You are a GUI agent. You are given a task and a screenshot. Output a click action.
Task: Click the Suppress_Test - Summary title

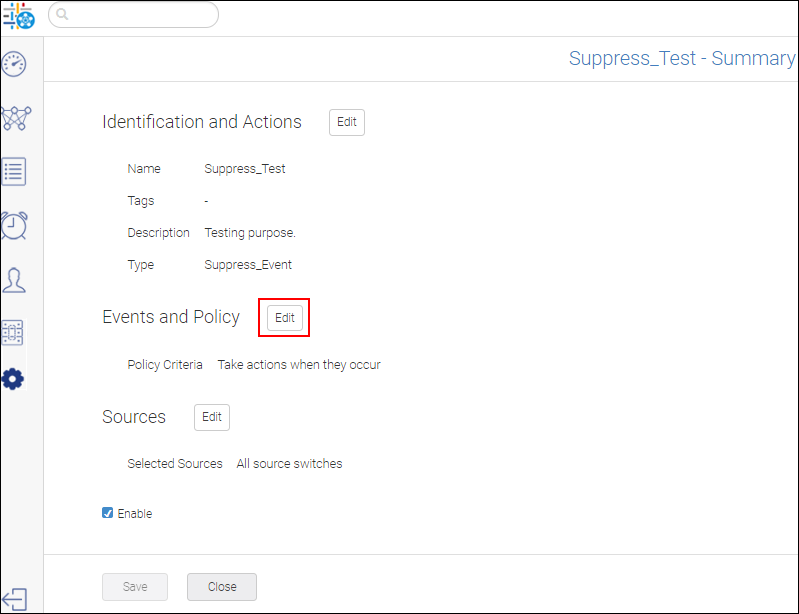pyautogui.click(x=681, y=59)
